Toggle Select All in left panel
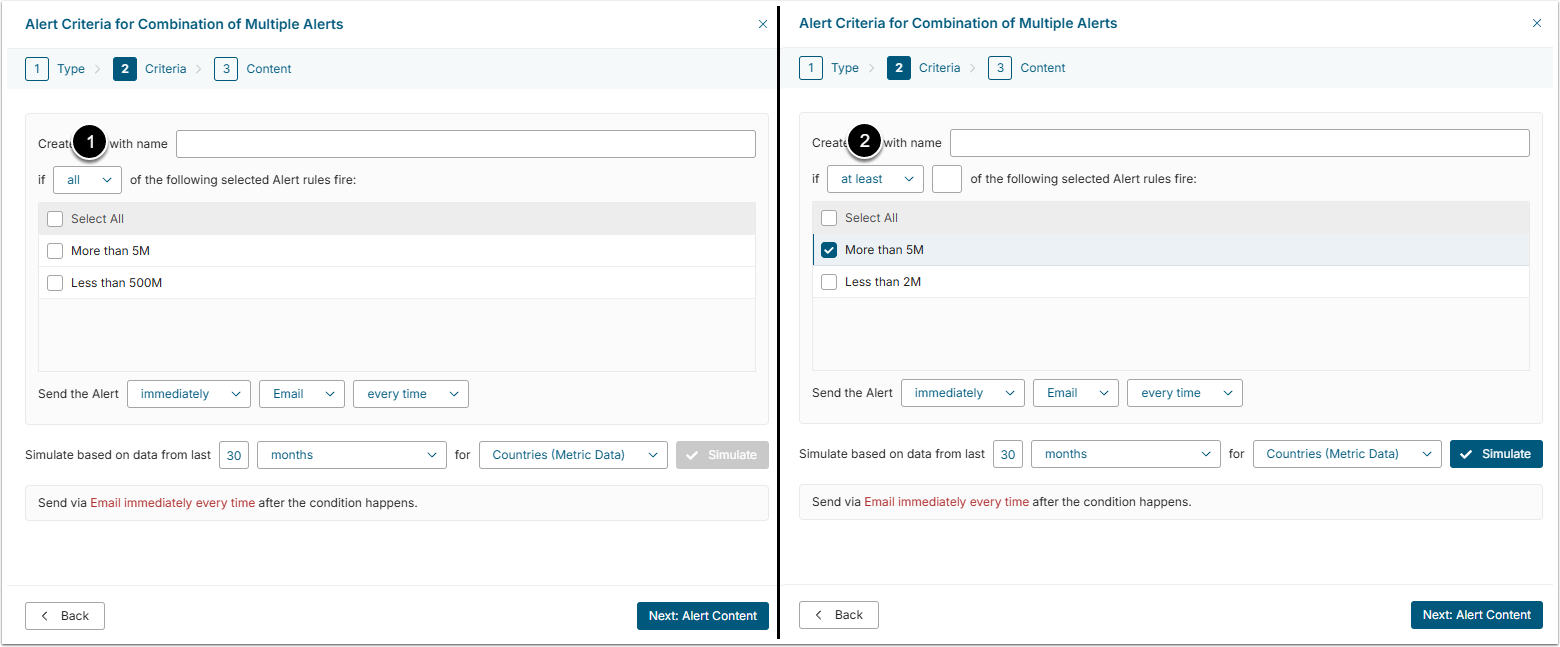1560x647 pixels. [55, 219]
